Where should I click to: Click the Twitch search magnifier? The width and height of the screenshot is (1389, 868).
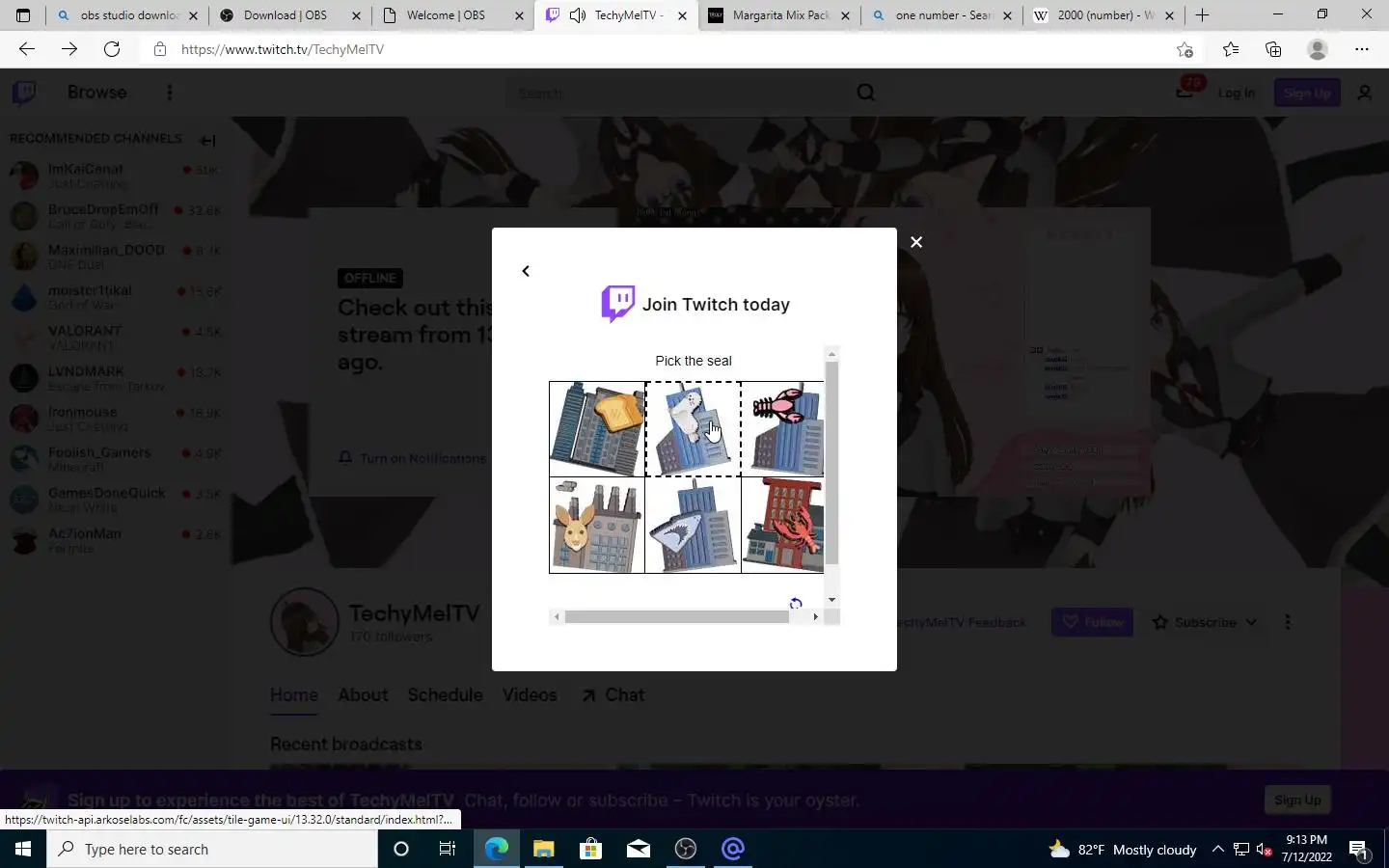tap(866, 93)
